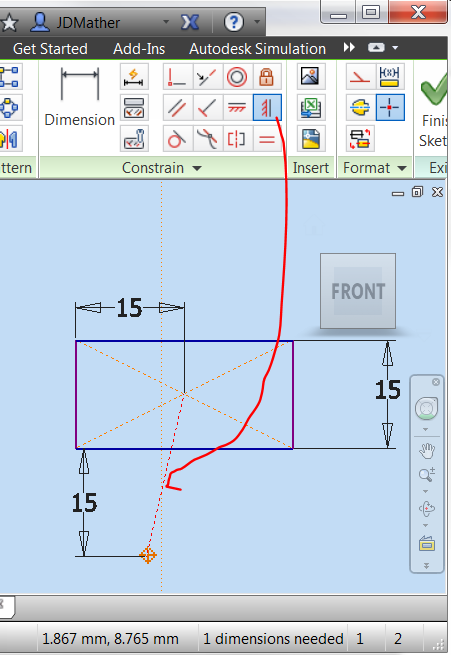Open the Get Started tab

point(51,49)
